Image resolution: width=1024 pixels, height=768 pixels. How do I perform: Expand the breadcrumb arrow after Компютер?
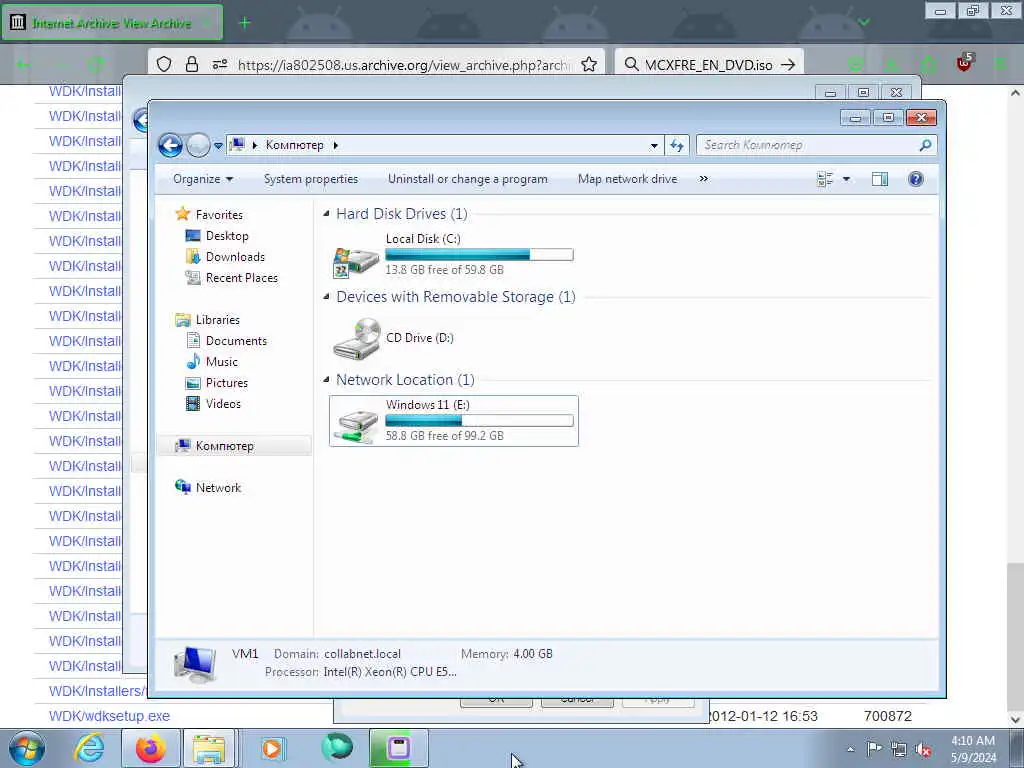pos(336,145)
